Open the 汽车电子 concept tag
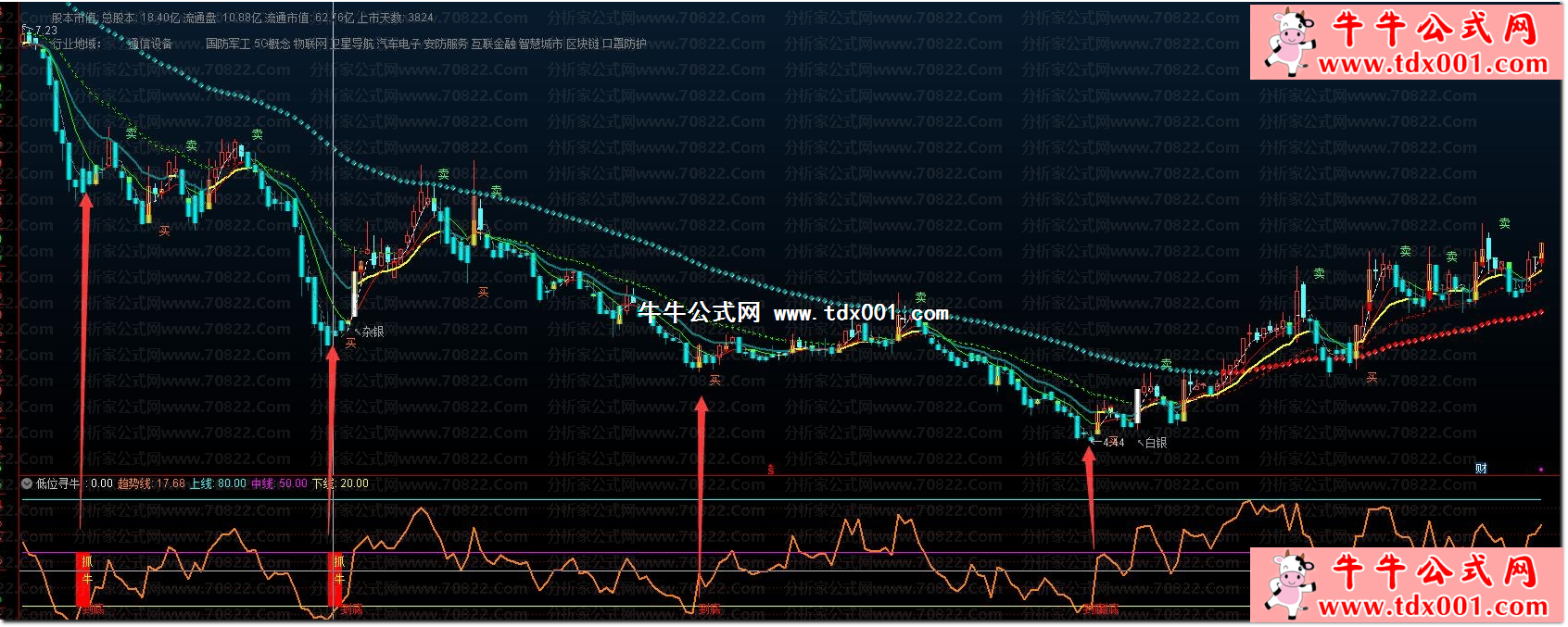Image resolution: width=1568 pixels, height=627 pixels. [x=398, y=44]
